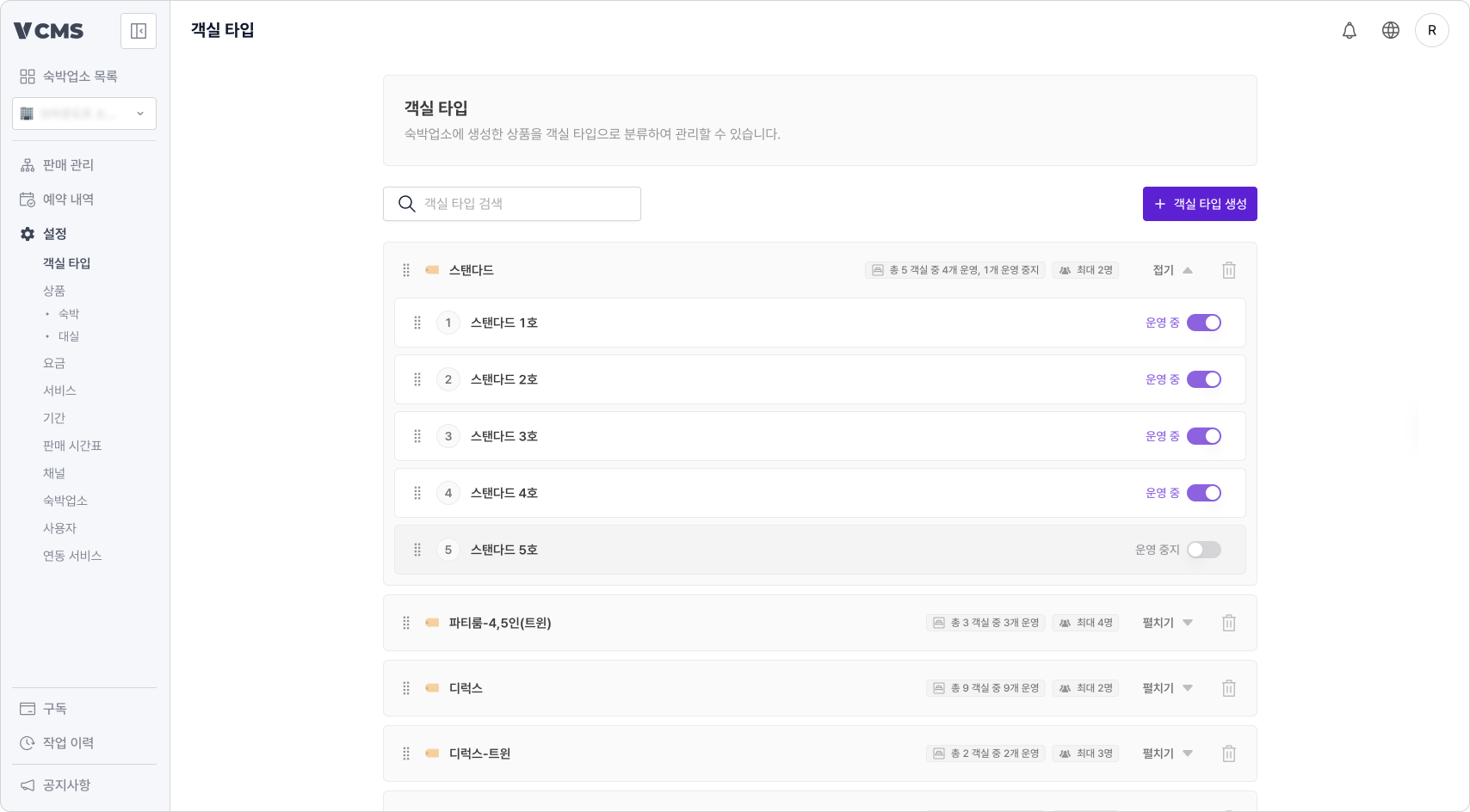Collapse 스탠다드 using the 접기 control
1470x812 pixels.
point(1172,269)
